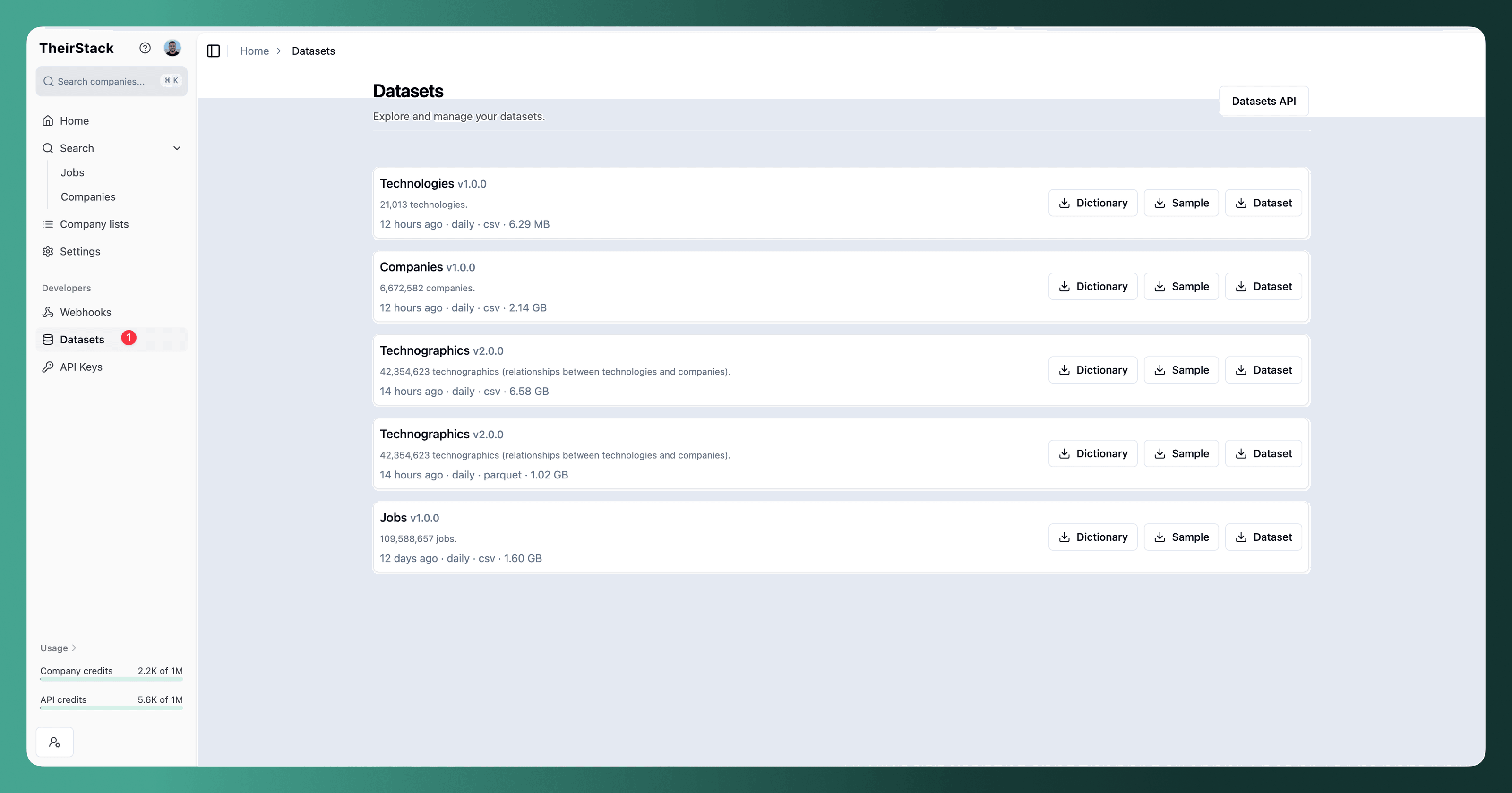This screenshot has height=793, width=1512.
Task: Click the Home breadcrumb link
Action: (254, 51)
